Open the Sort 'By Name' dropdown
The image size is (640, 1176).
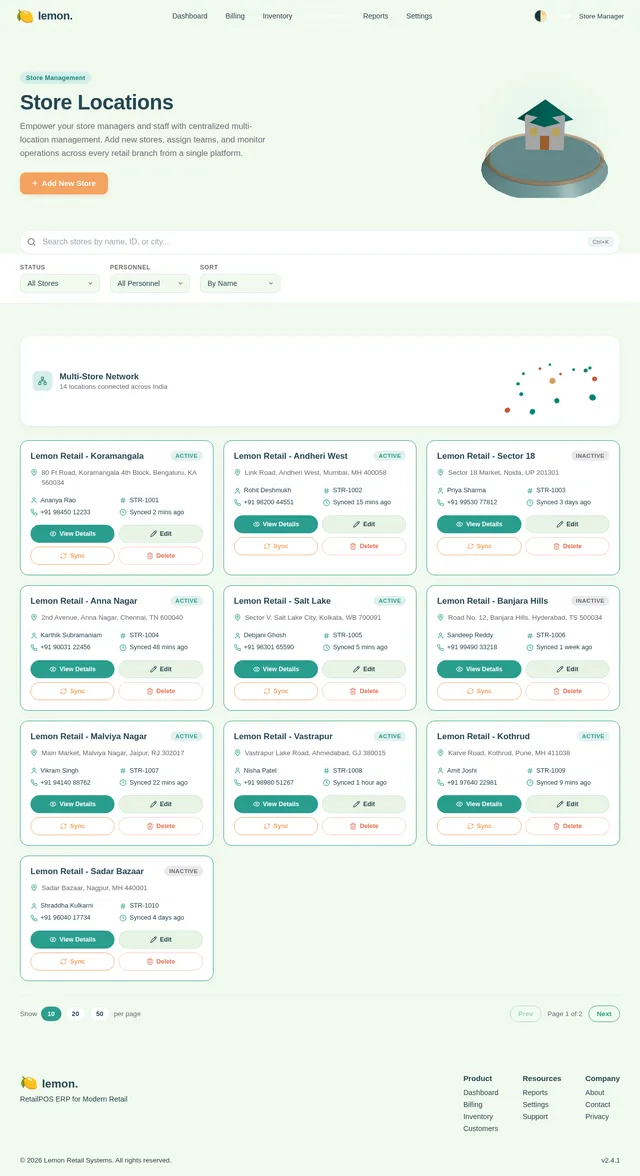240,284
